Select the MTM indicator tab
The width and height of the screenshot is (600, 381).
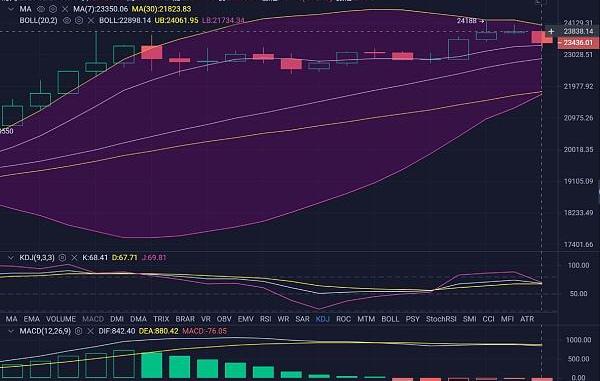pos(366,319)
